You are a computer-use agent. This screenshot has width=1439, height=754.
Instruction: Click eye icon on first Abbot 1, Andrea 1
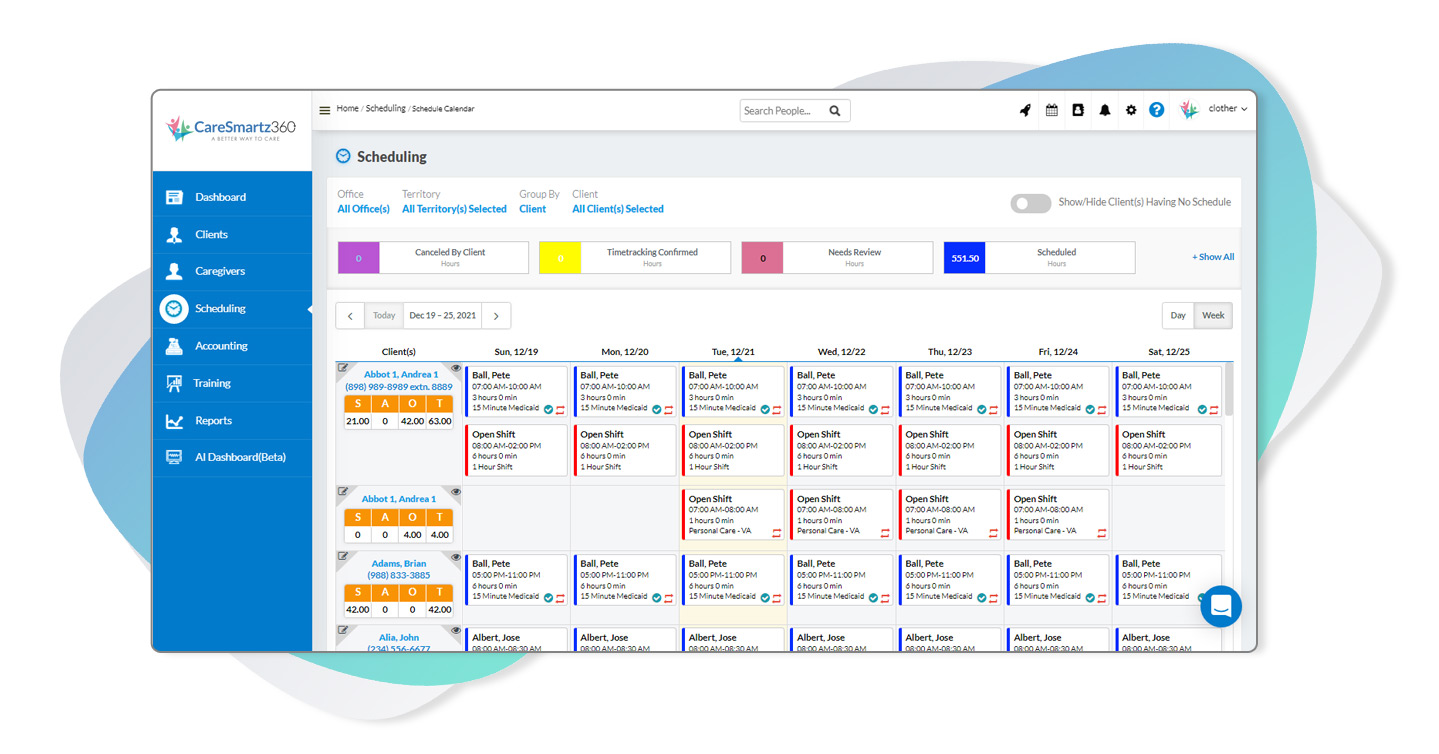click(x=456, y=368)
